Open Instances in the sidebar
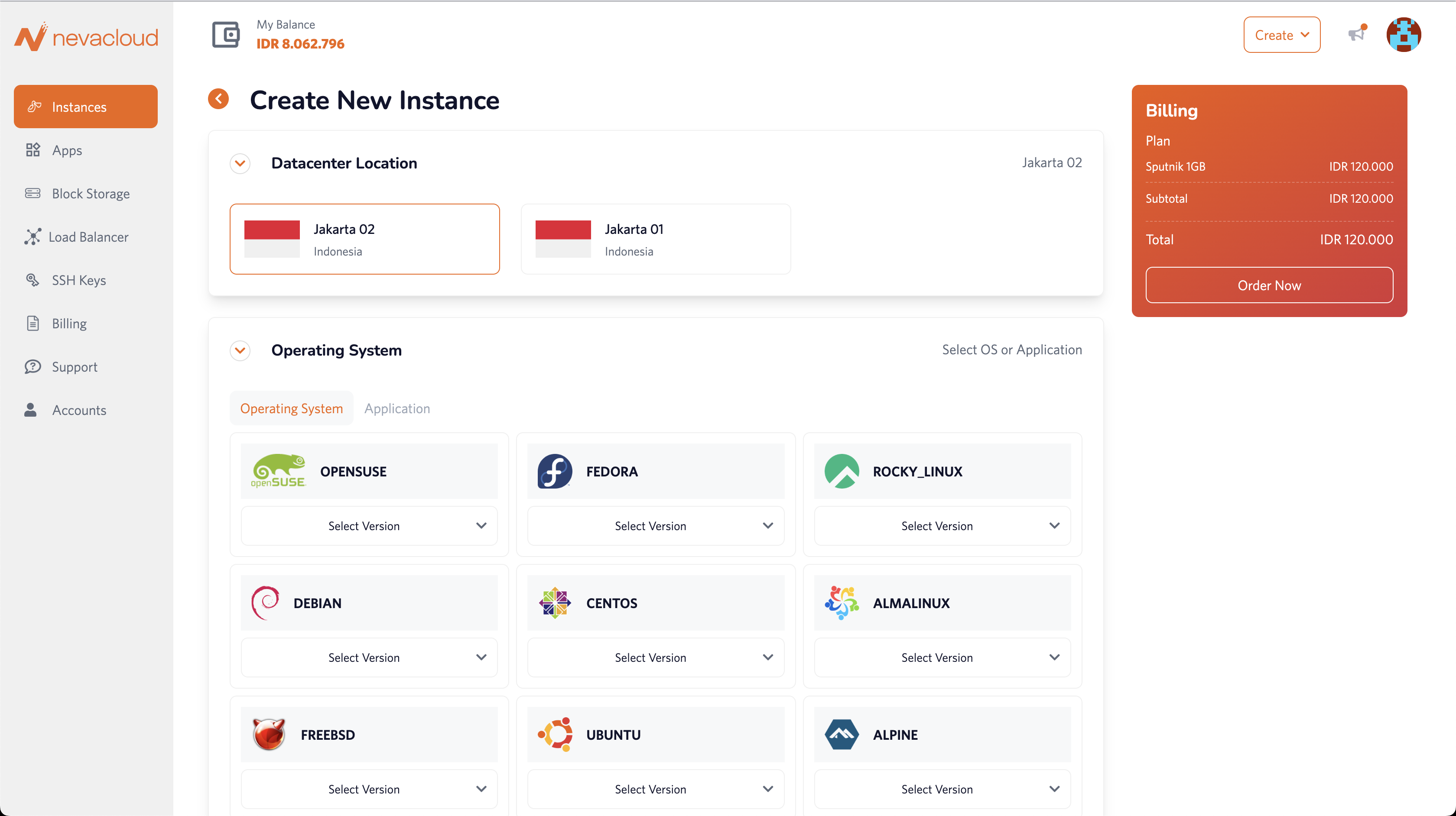The height and width of the screenshot is (816, 1456). (x=86, y=106)
